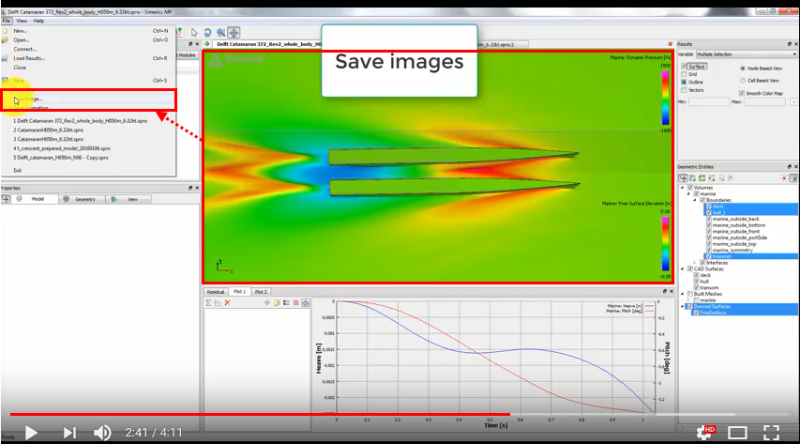The image size is (800, 444).
Task: Open video settings gear with HD badge
Action: coord(706,433)
